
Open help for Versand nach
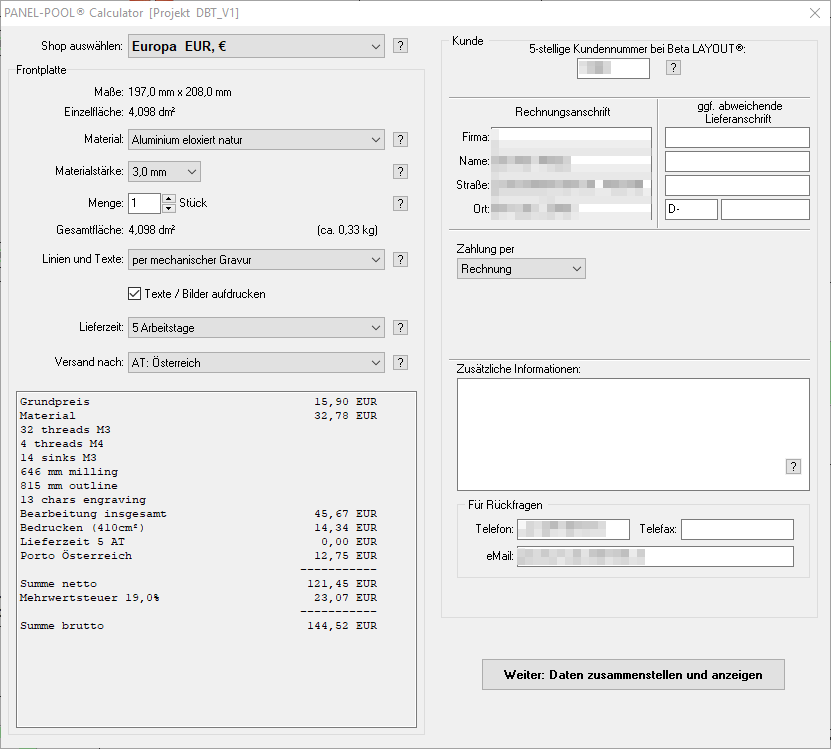click(400, 363)
